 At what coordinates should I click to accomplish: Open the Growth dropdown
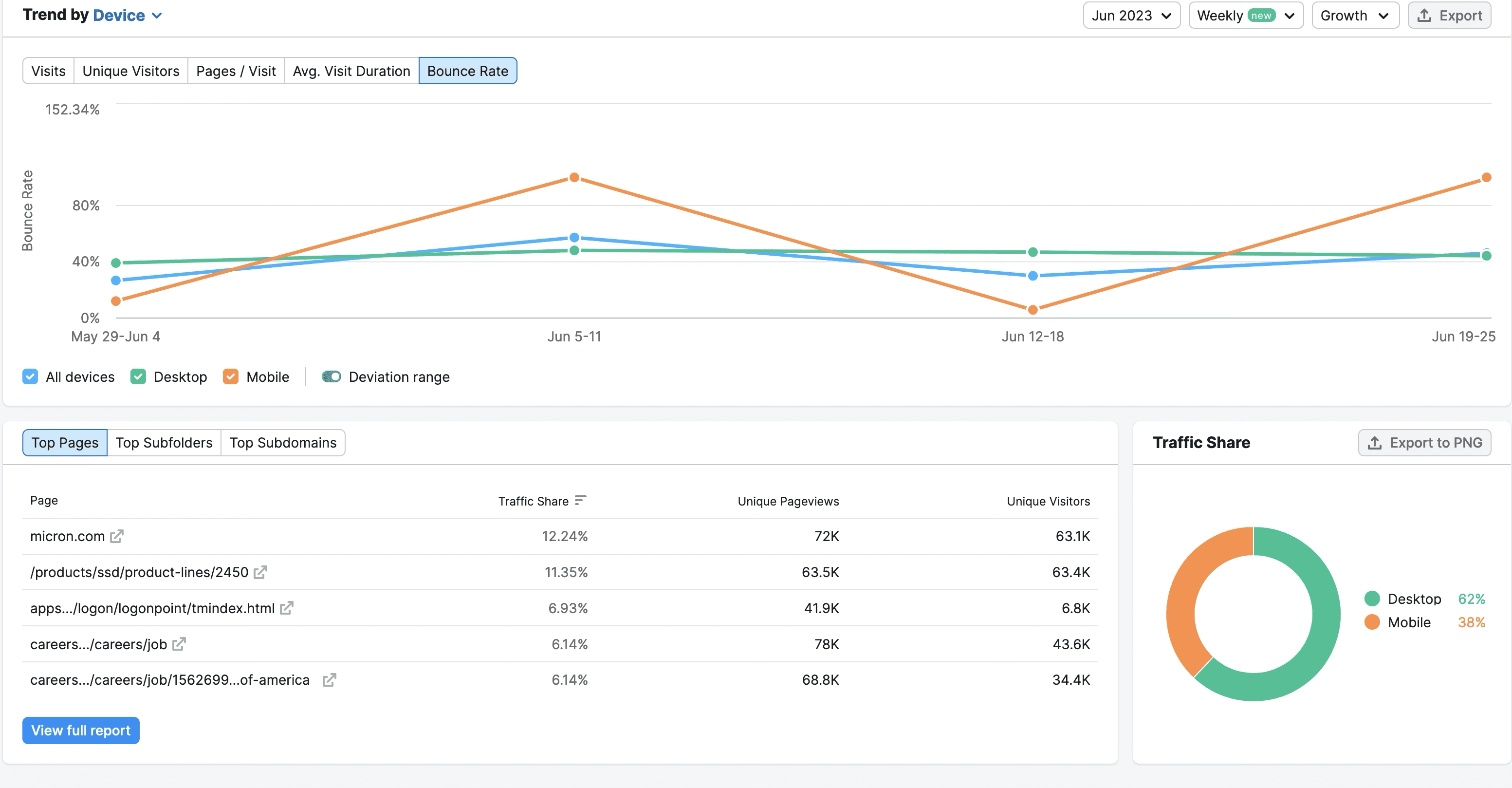(1355, 15)
